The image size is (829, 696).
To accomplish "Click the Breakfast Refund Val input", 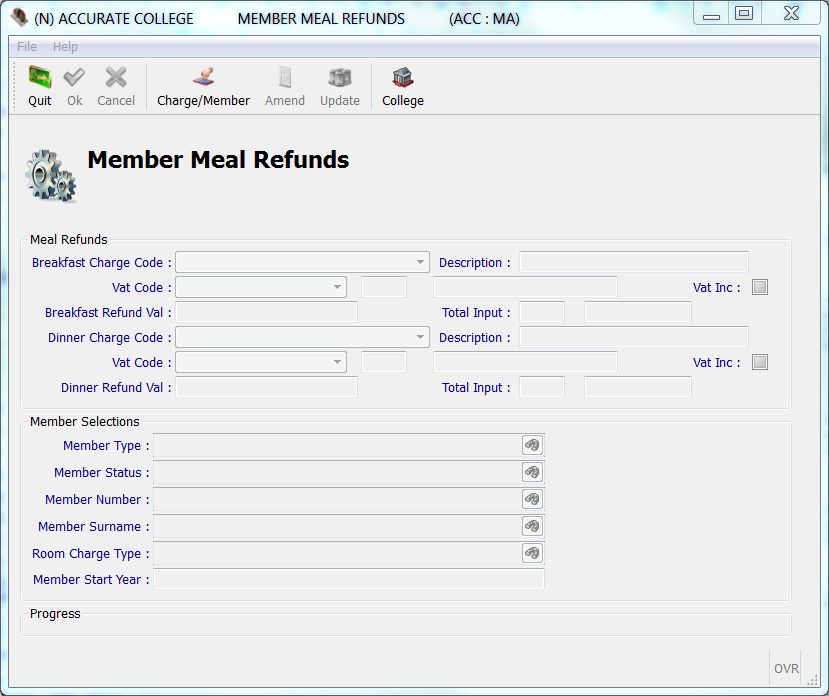I will tap(266, 313).
